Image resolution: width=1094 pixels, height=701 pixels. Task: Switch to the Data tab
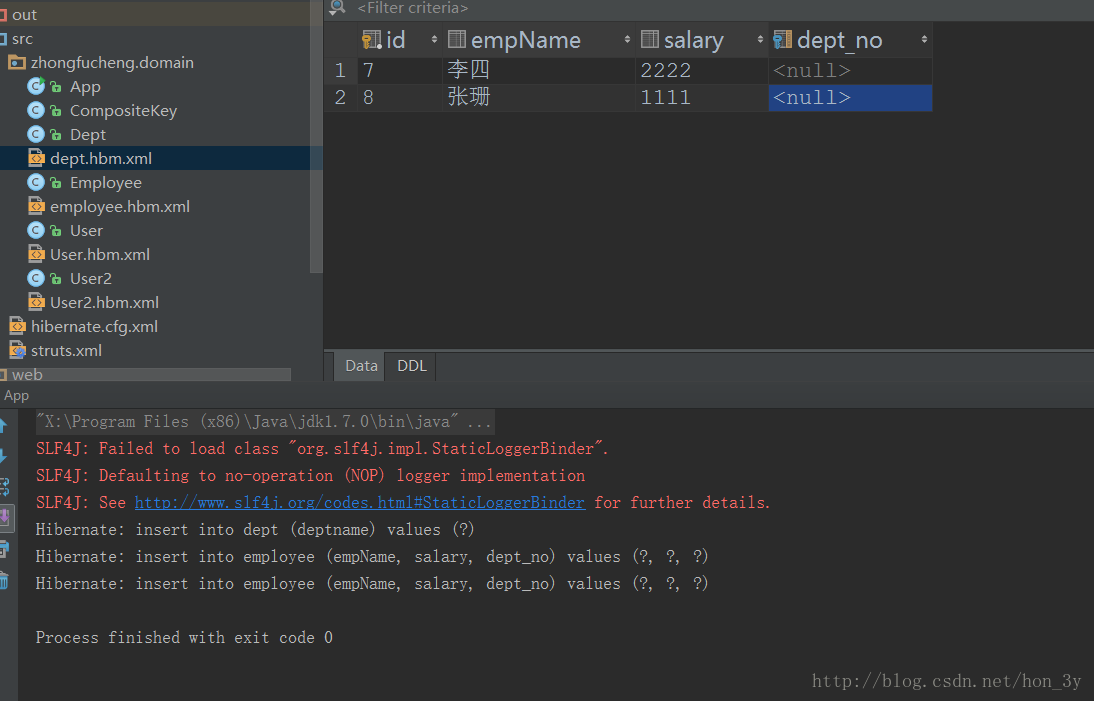361,365
